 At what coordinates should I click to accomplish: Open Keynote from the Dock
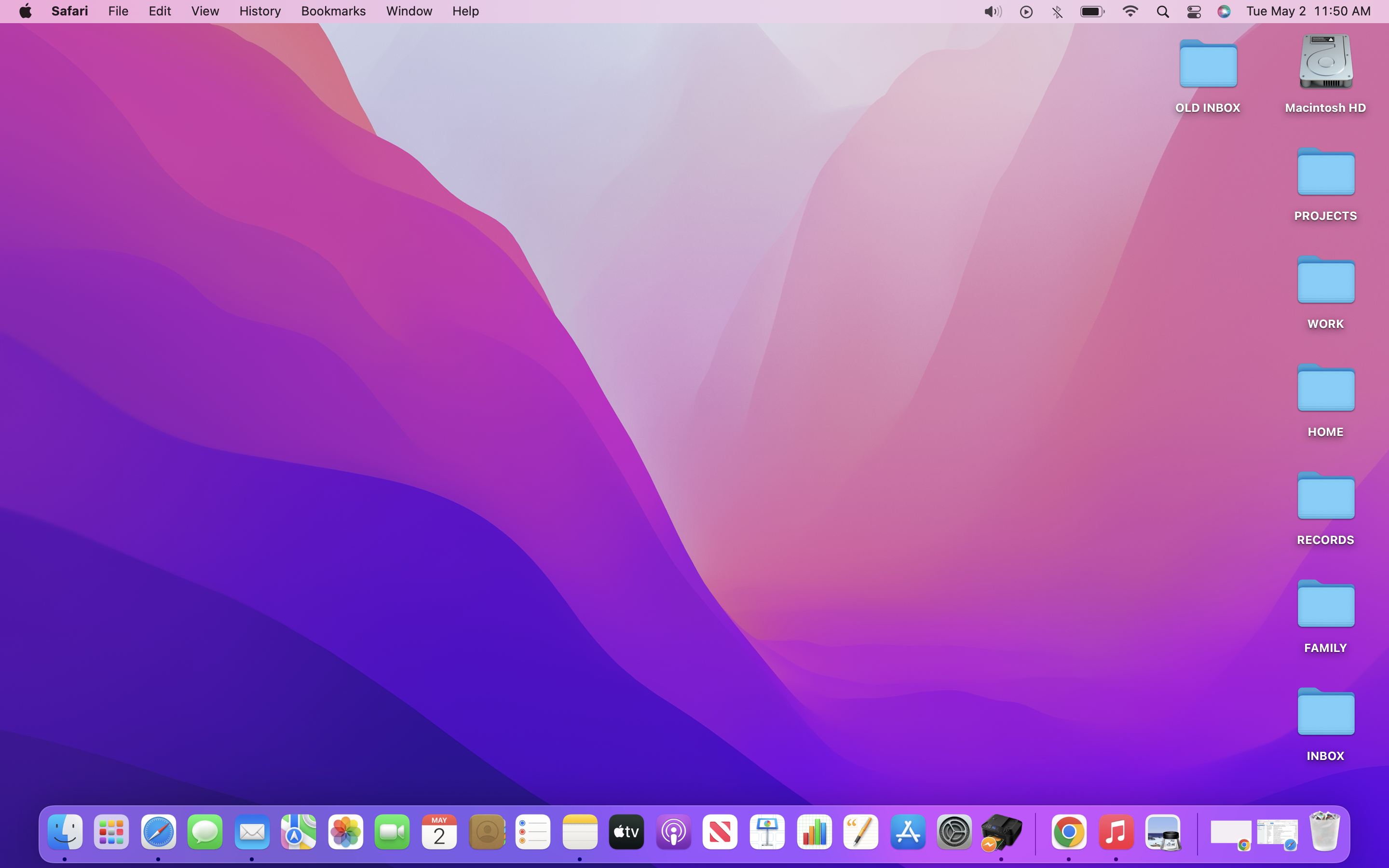(767, 832)
